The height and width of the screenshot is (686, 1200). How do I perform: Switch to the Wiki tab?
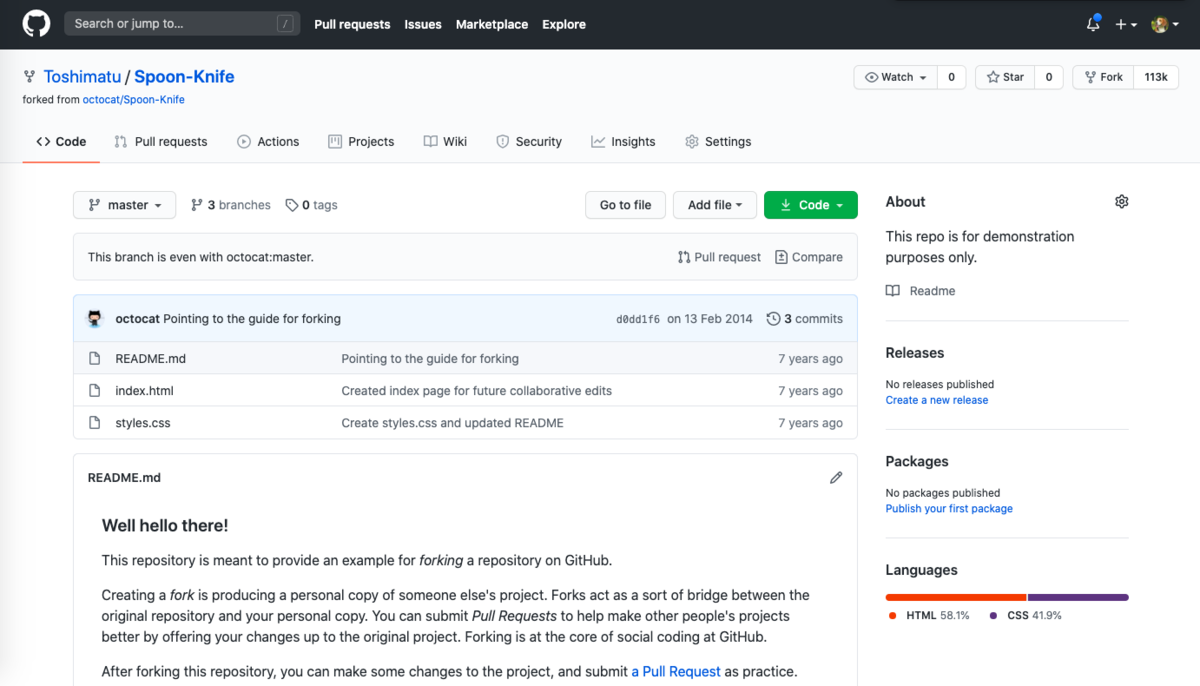pyautogui.click(x=445, y=142)
